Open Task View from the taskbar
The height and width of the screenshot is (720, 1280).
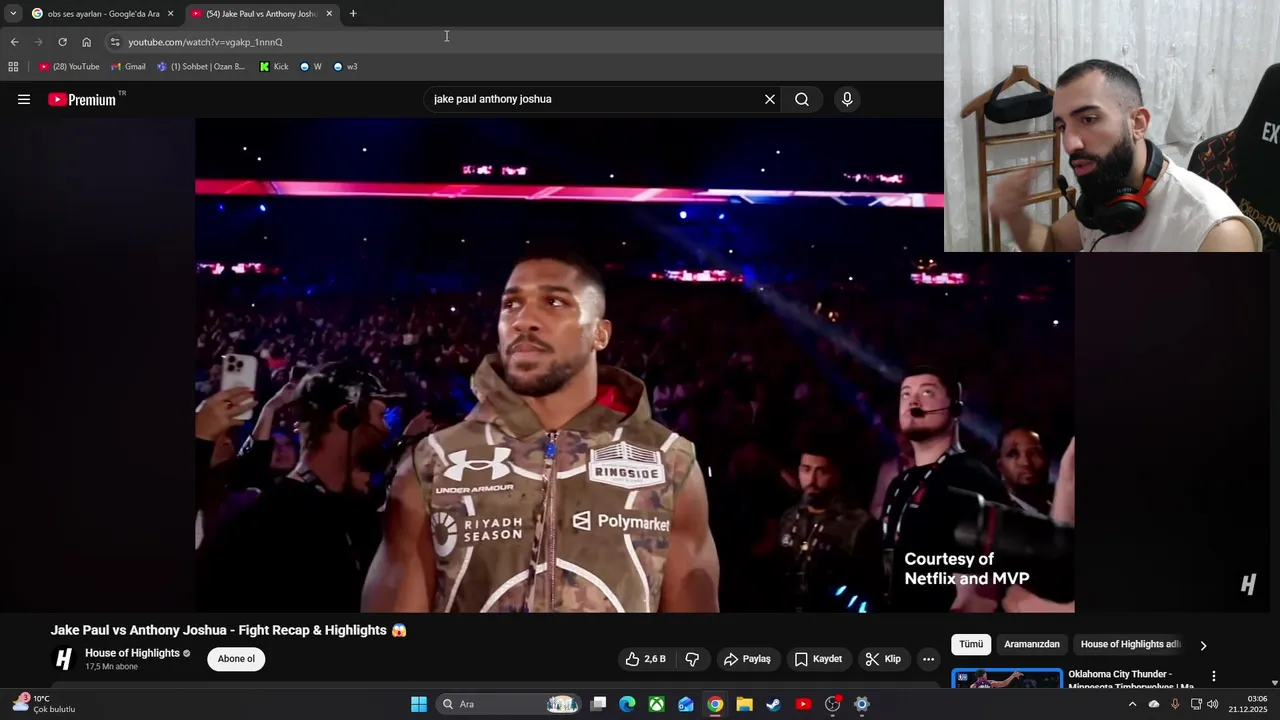click(598, 704)
